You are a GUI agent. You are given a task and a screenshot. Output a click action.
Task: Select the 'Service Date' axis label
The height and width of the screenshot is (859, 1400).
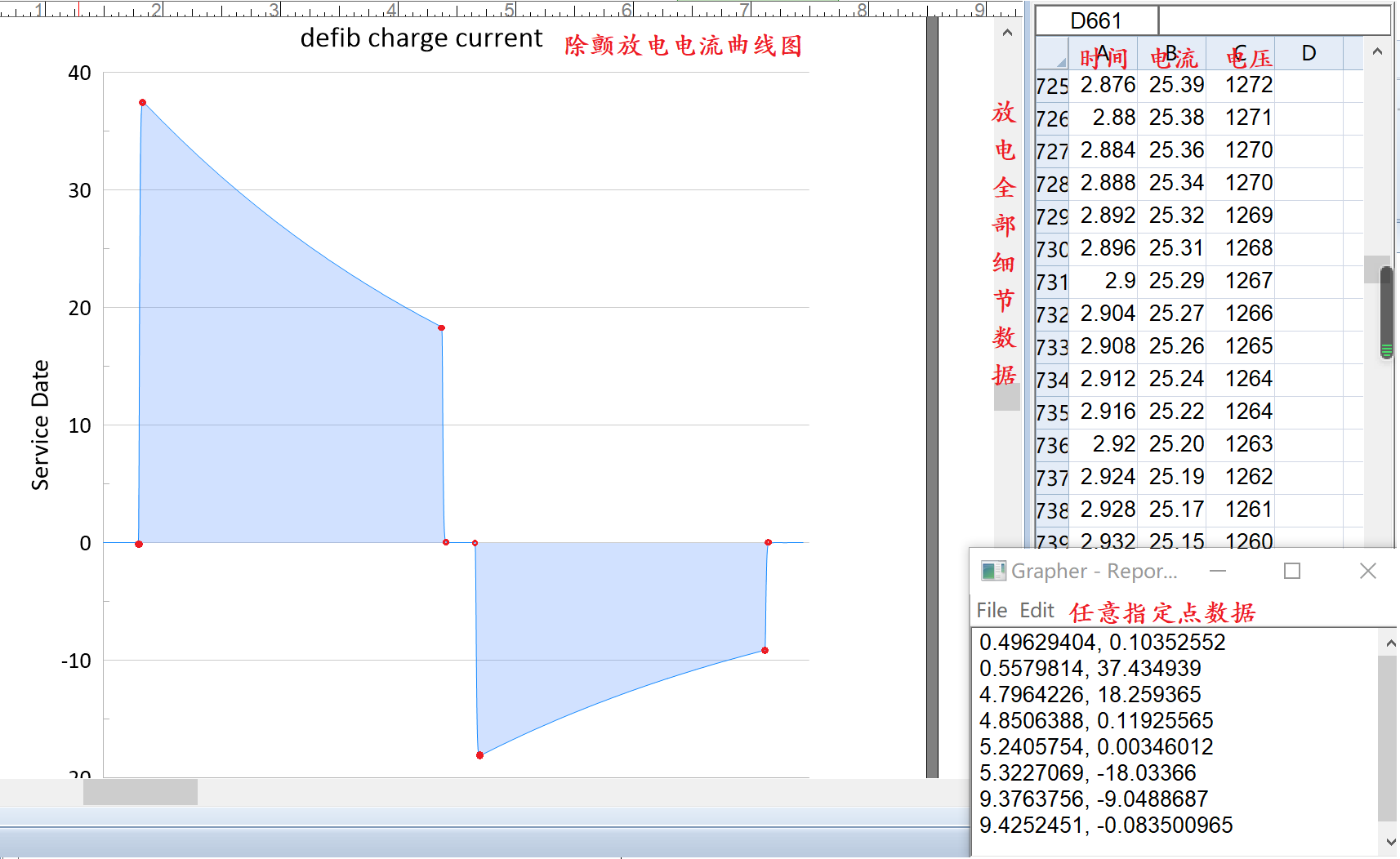pos(40,425)
